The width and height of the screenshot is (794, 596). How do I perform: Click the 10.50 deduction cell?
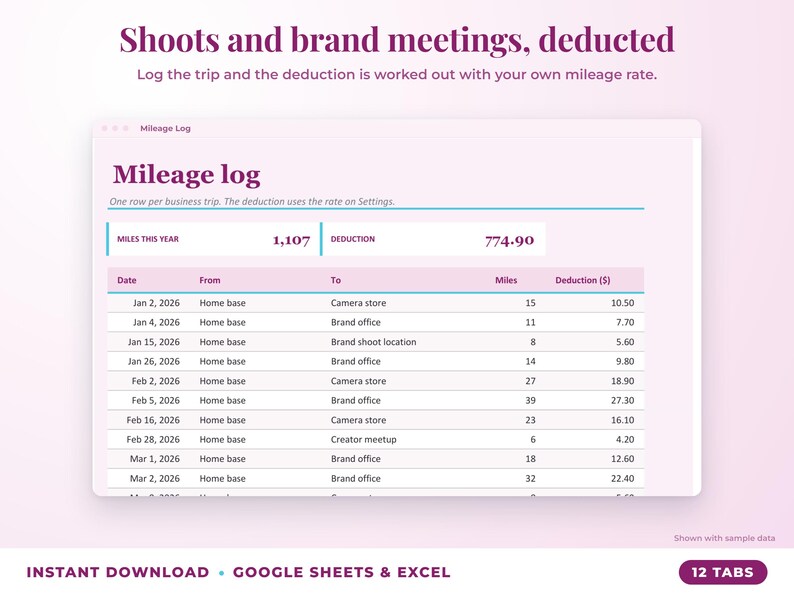tap(622, 303)
